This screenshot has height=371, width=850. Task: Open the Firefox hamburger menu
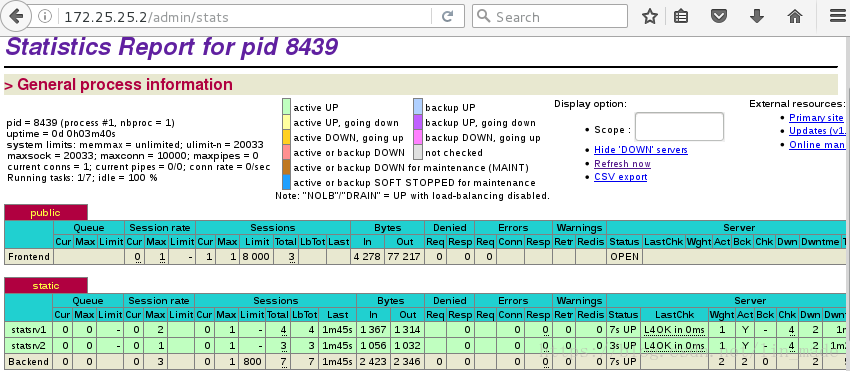838,16
